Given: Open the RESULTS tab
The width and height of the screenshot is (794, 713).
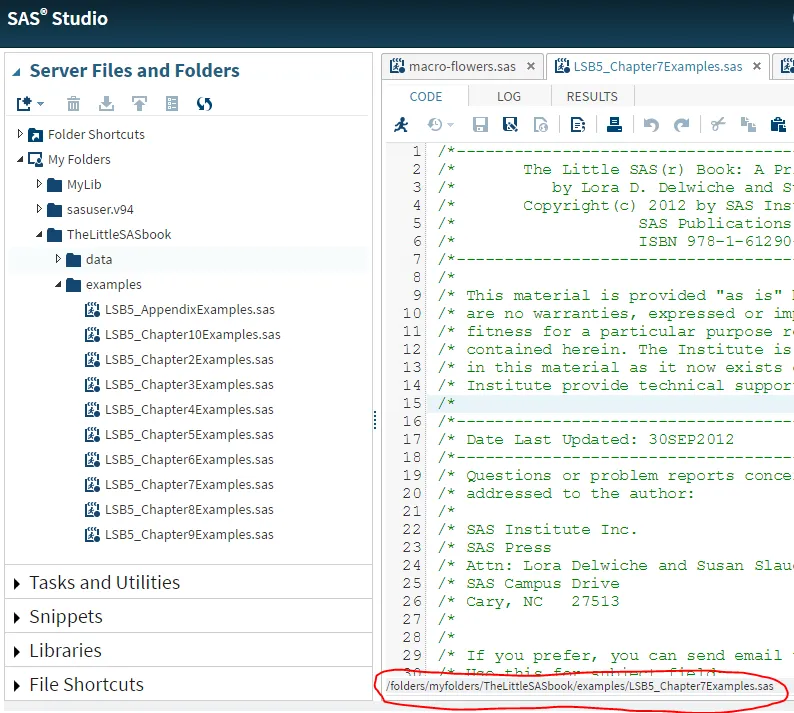Looking at the screenshot, I should (592, 97).
